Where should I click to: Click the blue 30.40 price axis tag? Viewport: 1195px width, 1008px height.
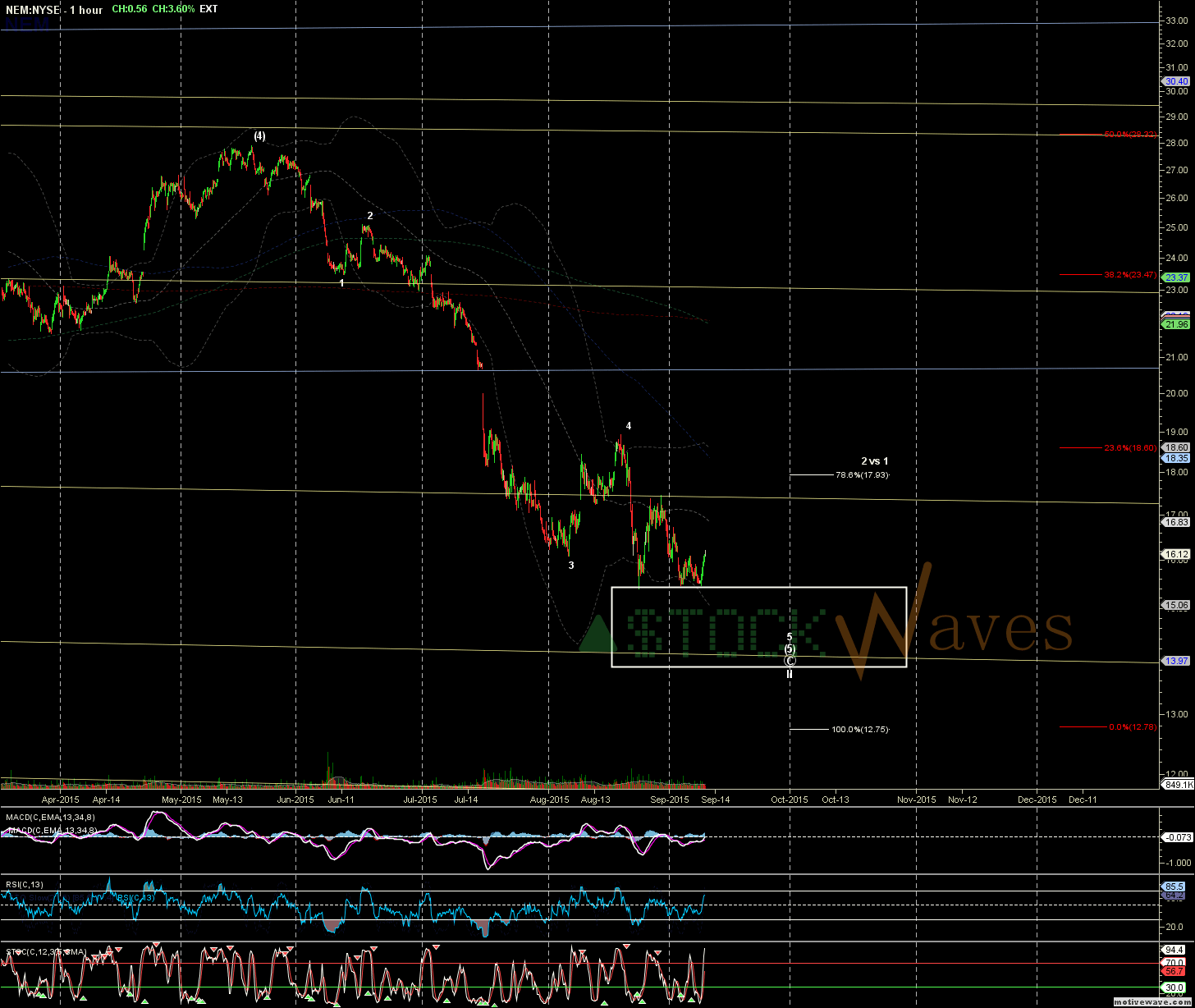click(1177, 81)
